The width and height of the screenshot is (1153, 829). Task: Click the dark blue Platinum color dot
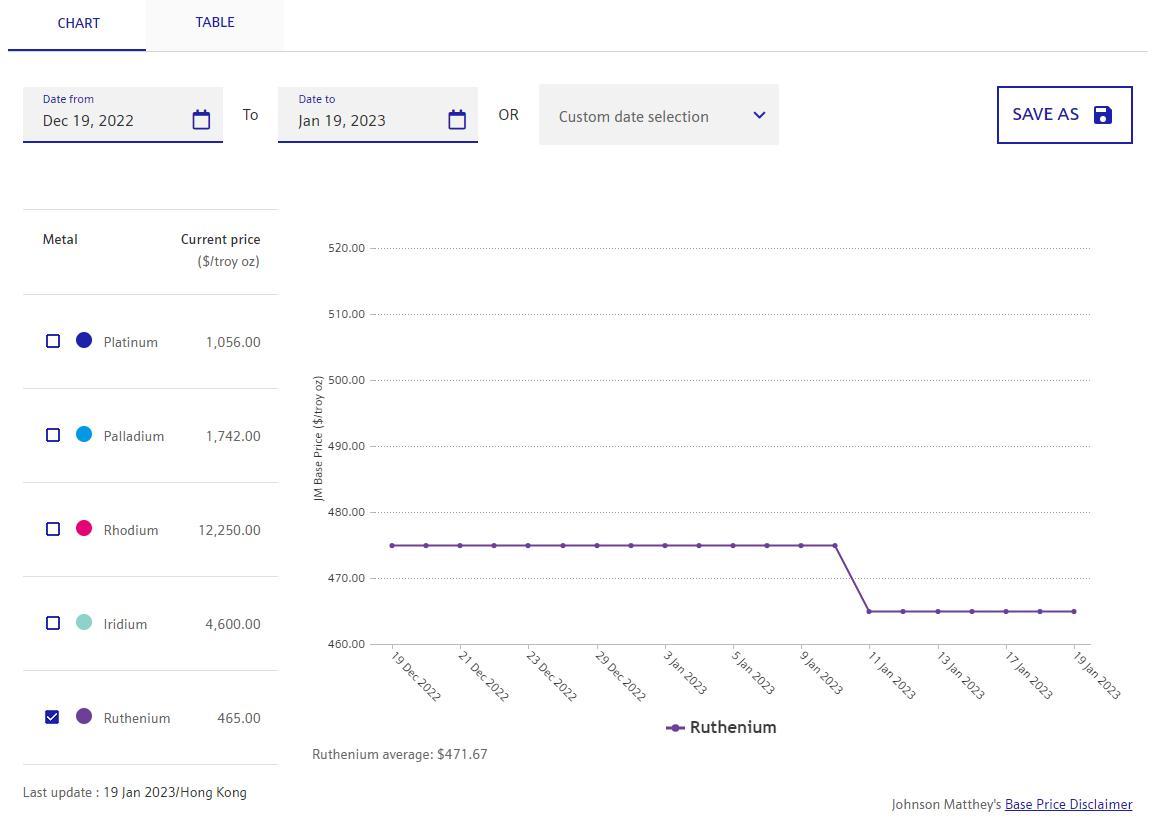(84, 341)
